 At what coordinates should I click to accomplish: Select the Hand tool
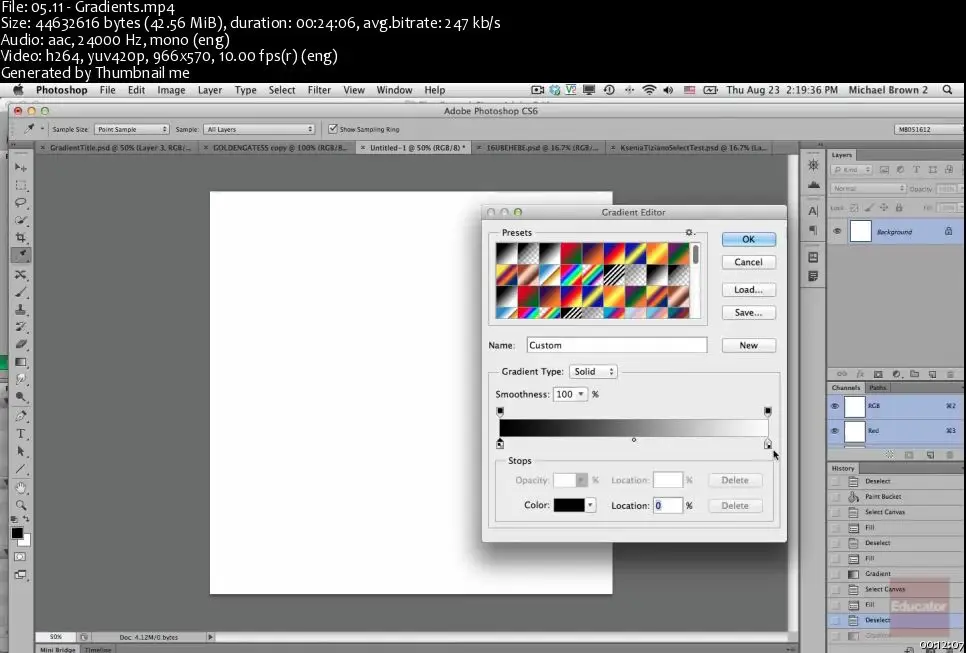pos(20,488)
